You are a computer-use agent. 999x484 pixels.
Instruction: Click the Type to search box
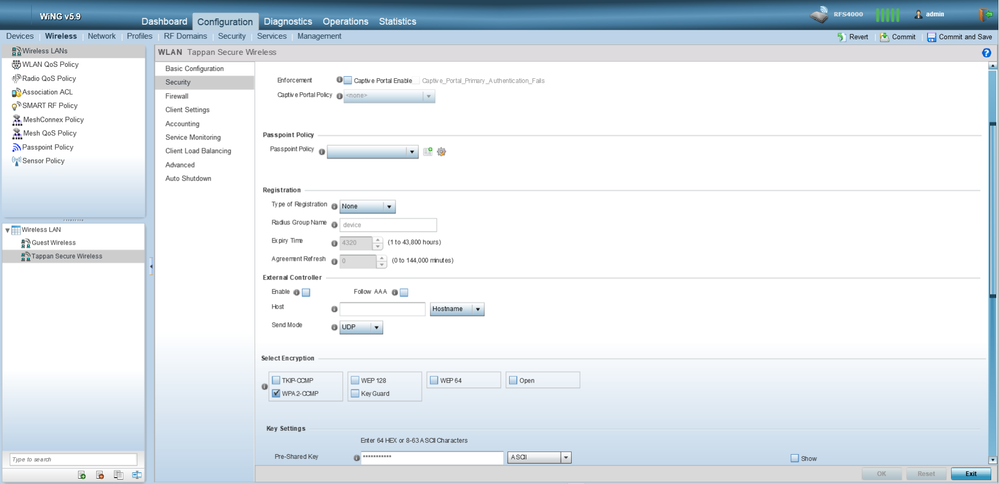(x=59, y=460)
